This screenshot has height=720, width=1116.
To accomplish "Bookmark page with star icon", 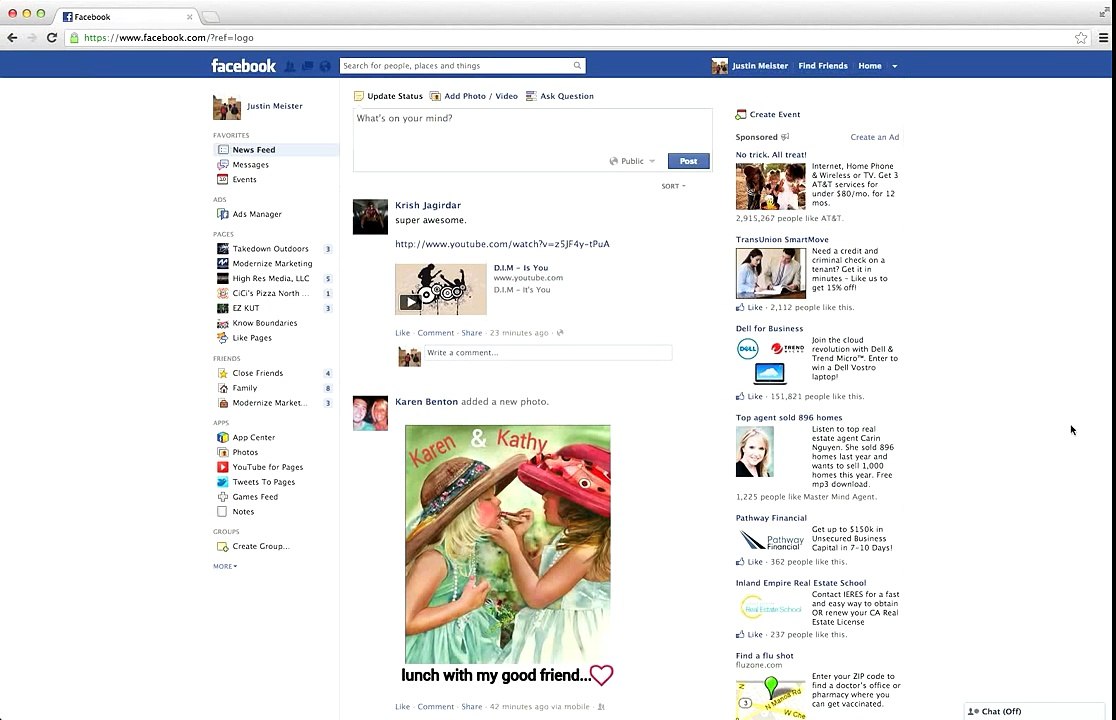I will click(1080, 38).
